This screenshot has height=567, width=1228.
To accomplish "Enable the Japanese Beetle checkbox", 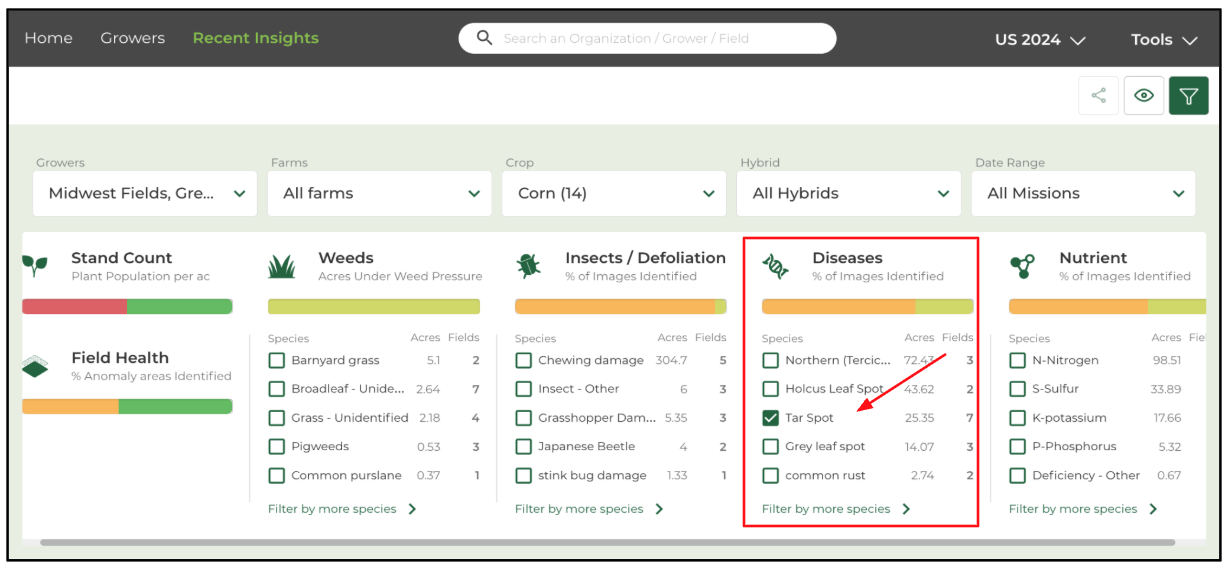I will pyautogui.click(x=523, y=447).
